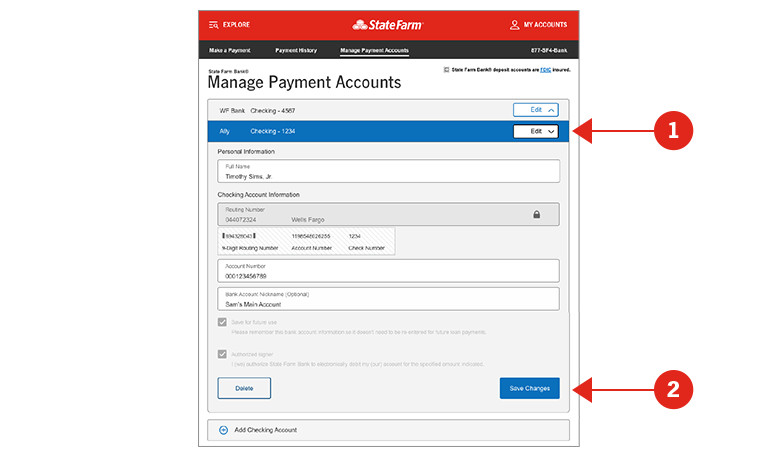This screenshot has width=777, height=464.
Task: Click the Manage Payment Accounts heading
Action: (304, 82)
